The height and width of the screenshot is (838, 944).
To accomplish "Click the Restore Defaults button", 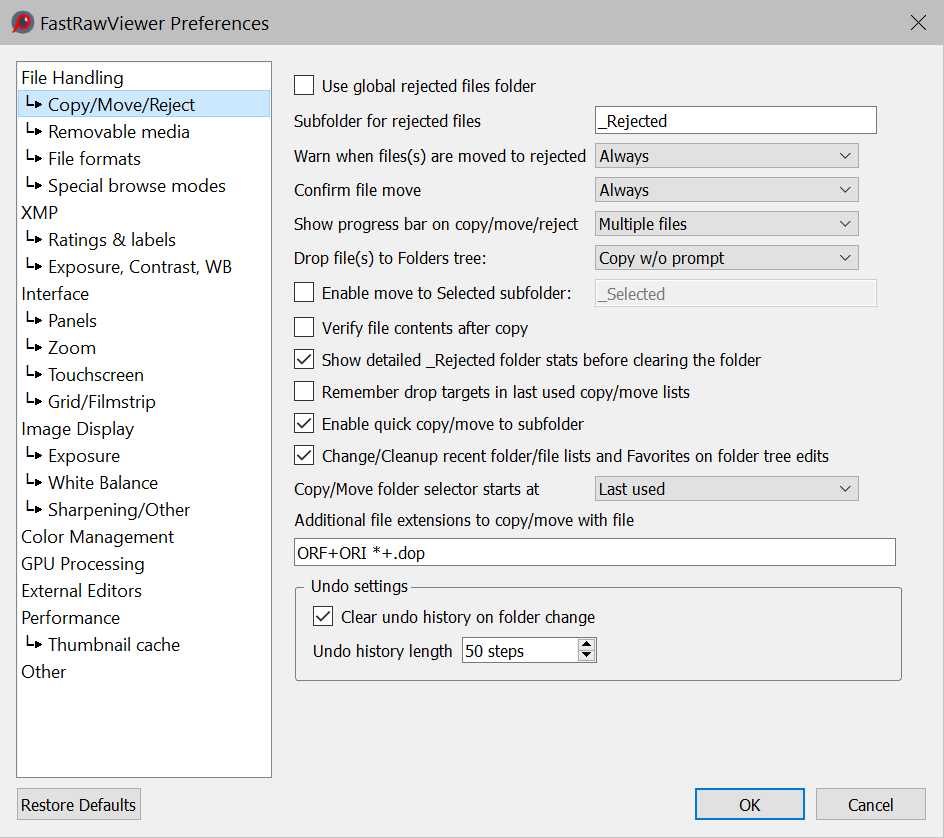I will [x=79, y=805].
